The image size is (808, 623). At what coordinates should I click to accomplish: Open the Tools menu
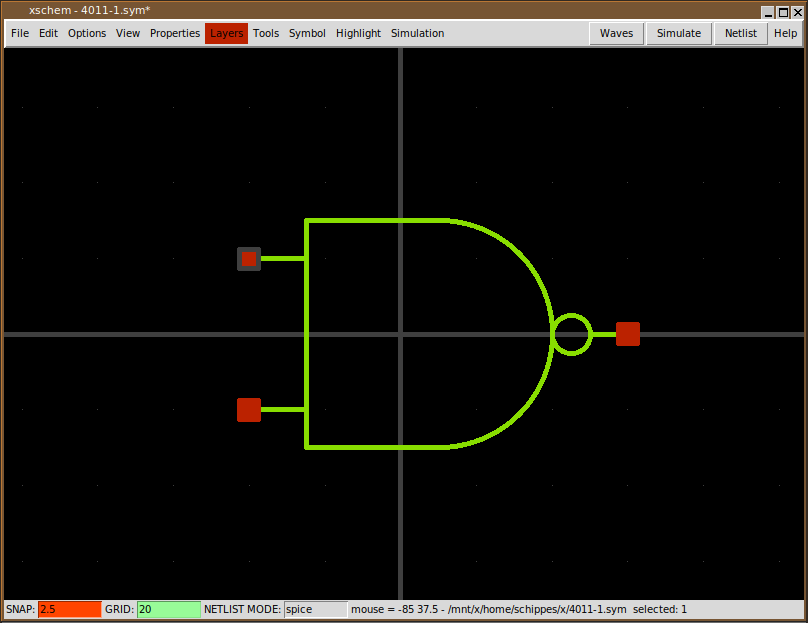pyautogui.click(x=266, y=33)
